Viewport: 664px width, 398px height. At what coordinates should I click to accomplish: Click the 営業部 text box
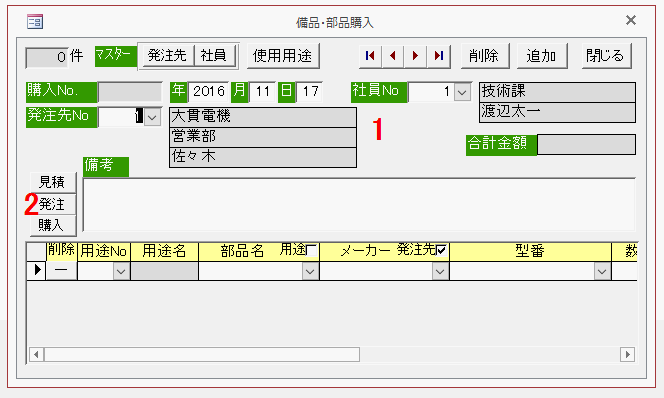pyautogui.click(x=263, y=137)
